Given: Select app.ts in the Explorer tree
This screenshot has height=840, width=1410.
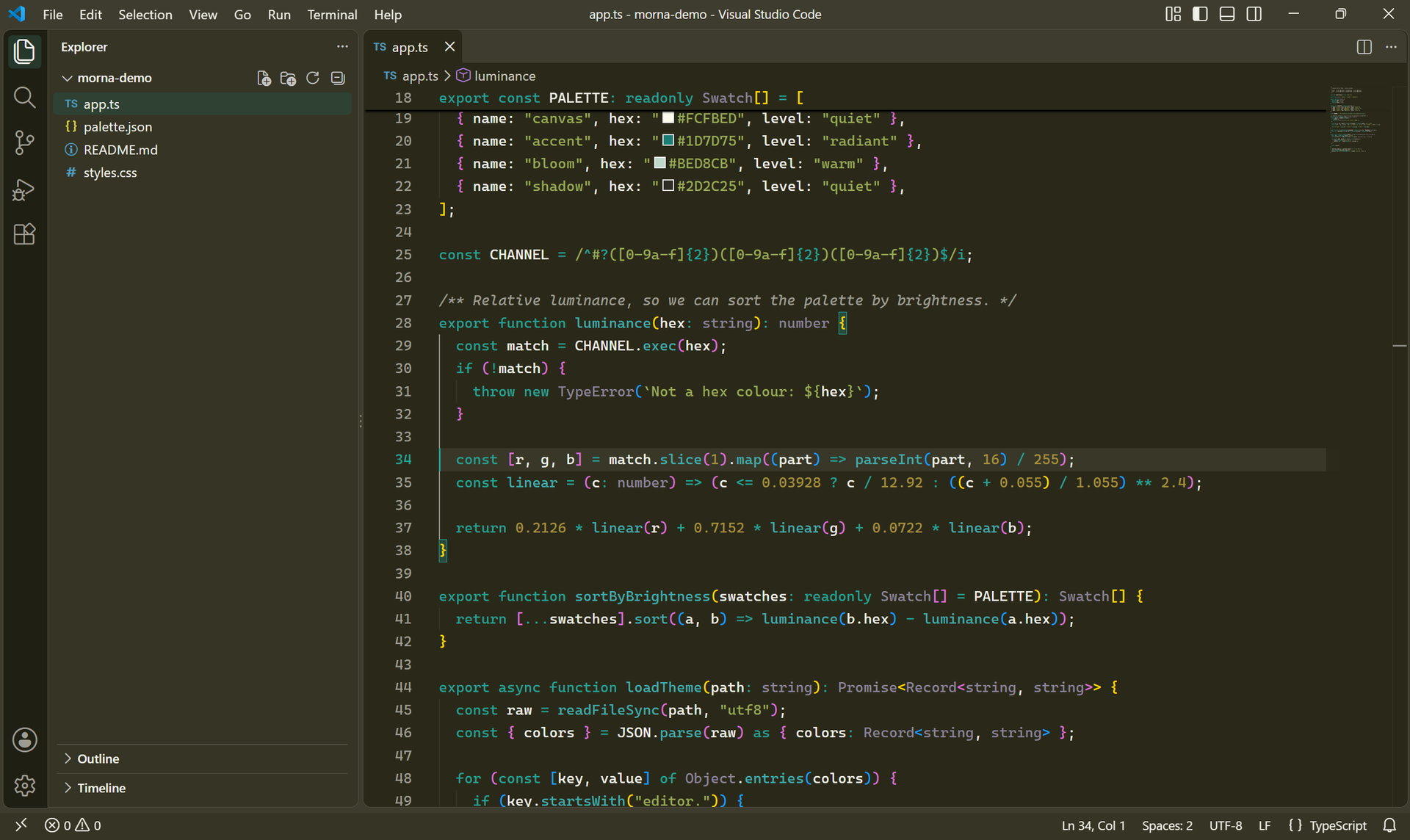Looking at the screenshot, I should (x=203, y=104).
